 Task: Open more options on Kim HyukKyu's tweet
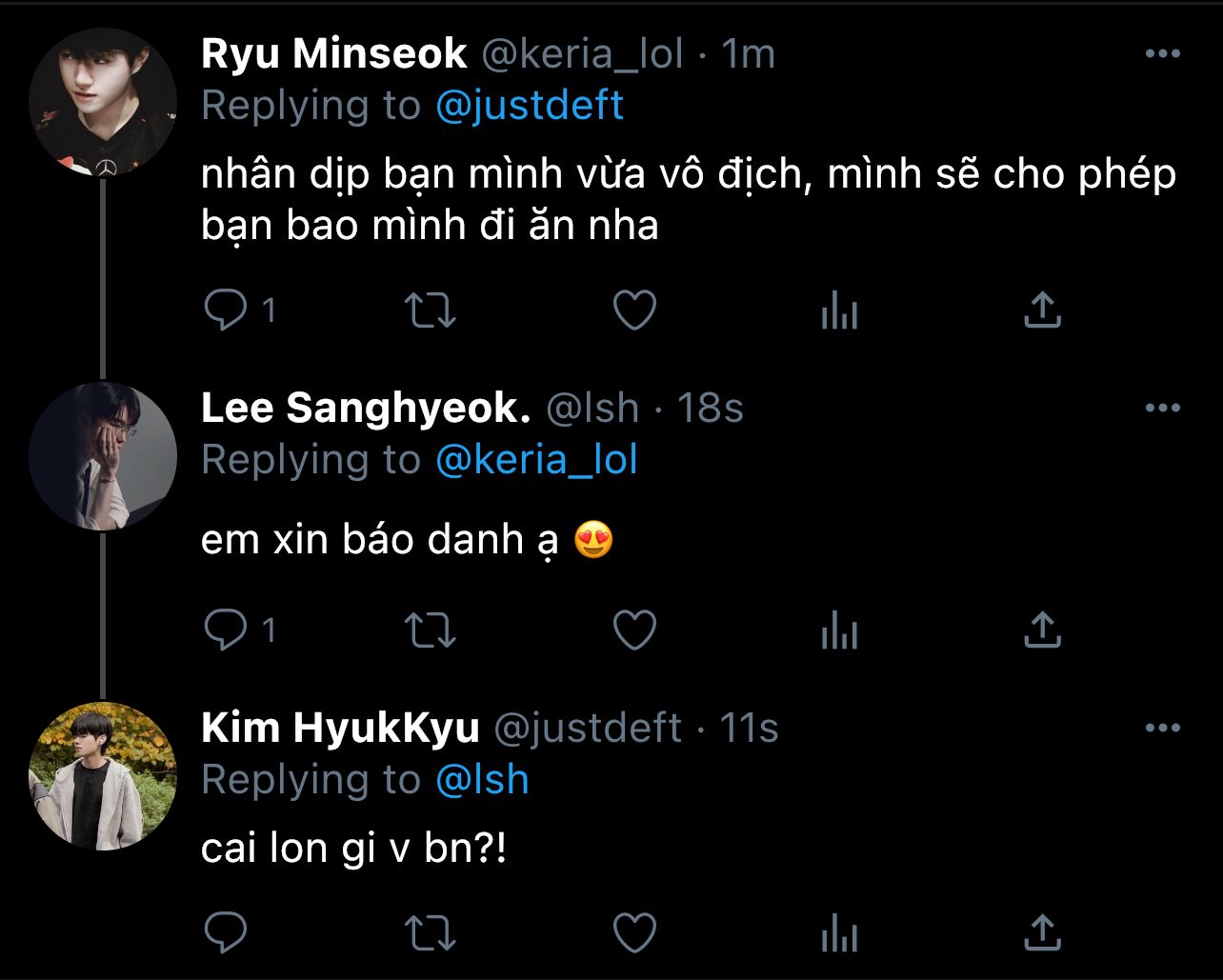tap(1162, 729)
